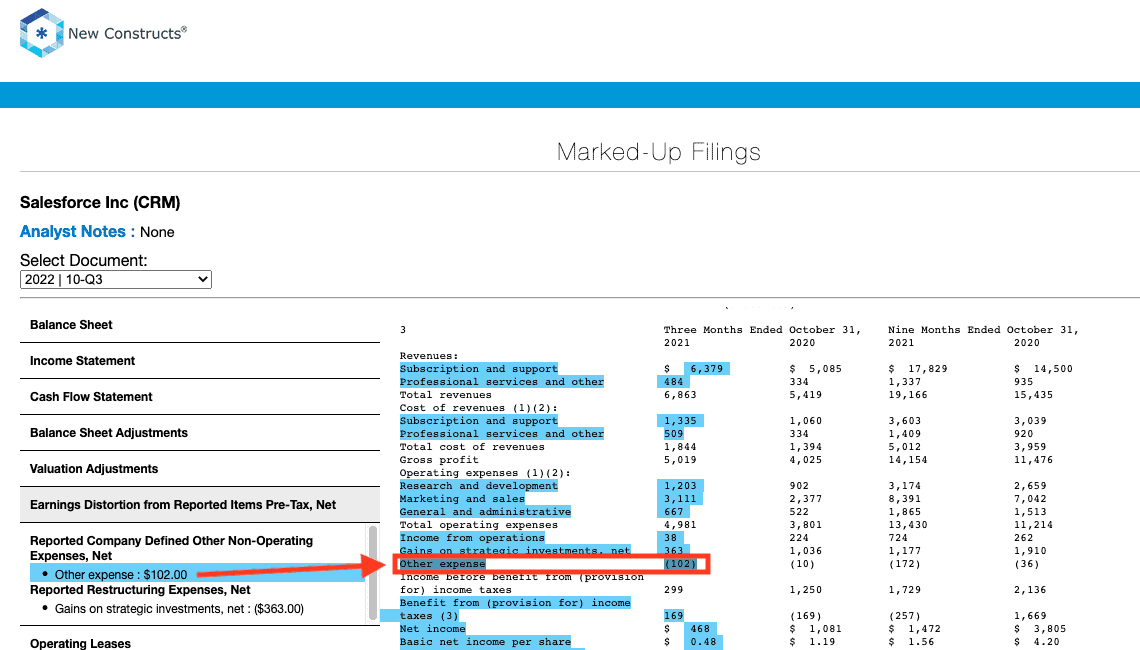This screenshot has height=650, width=1140.
Task: Click the New Constructs brand name text
Action: pos(127,33)
